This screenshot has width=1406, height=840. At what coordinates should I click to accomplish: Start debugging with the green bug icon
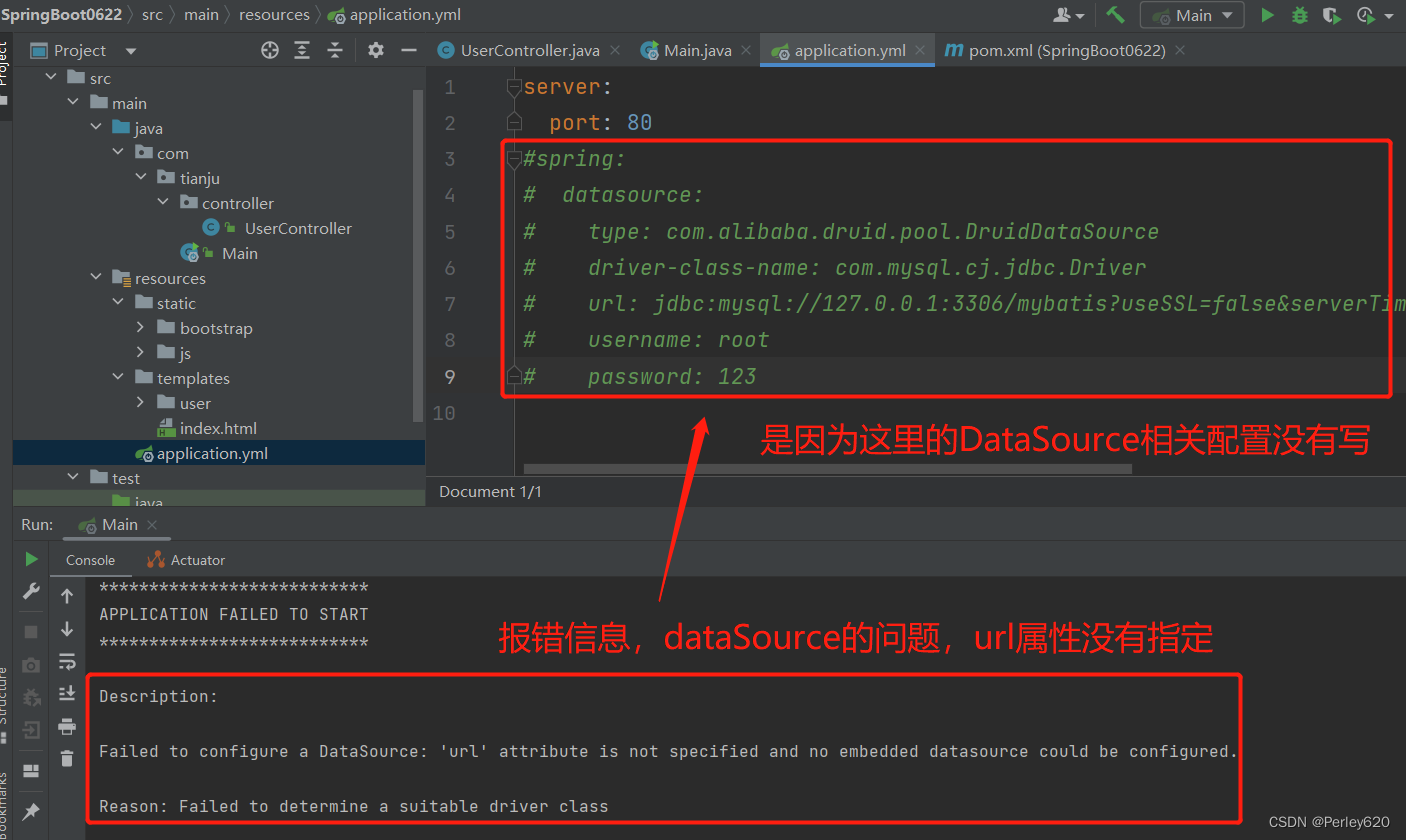coord(1299,15)
